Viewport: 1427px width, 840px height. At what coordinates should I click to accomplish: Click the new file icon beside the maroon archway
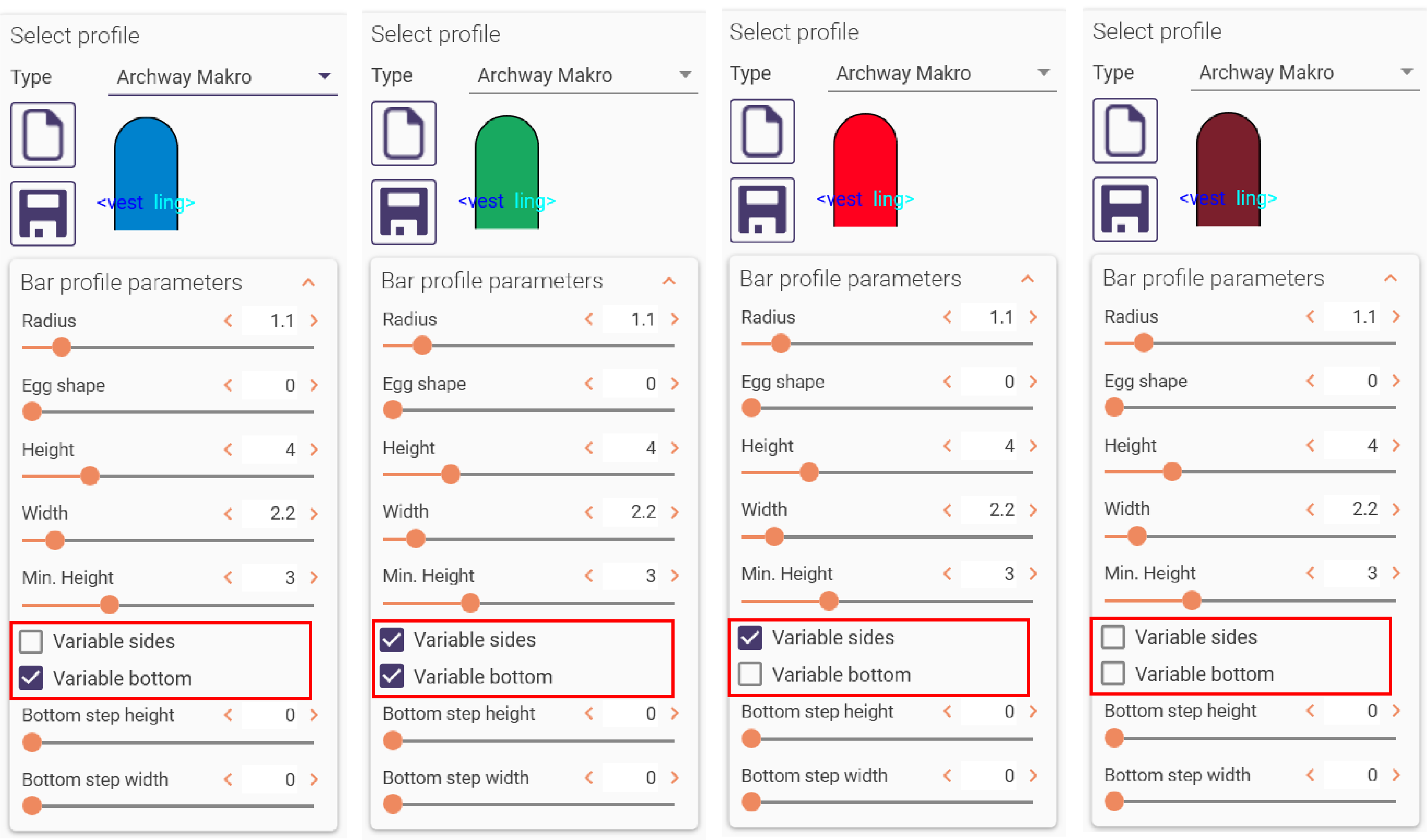coord(1125,131)
